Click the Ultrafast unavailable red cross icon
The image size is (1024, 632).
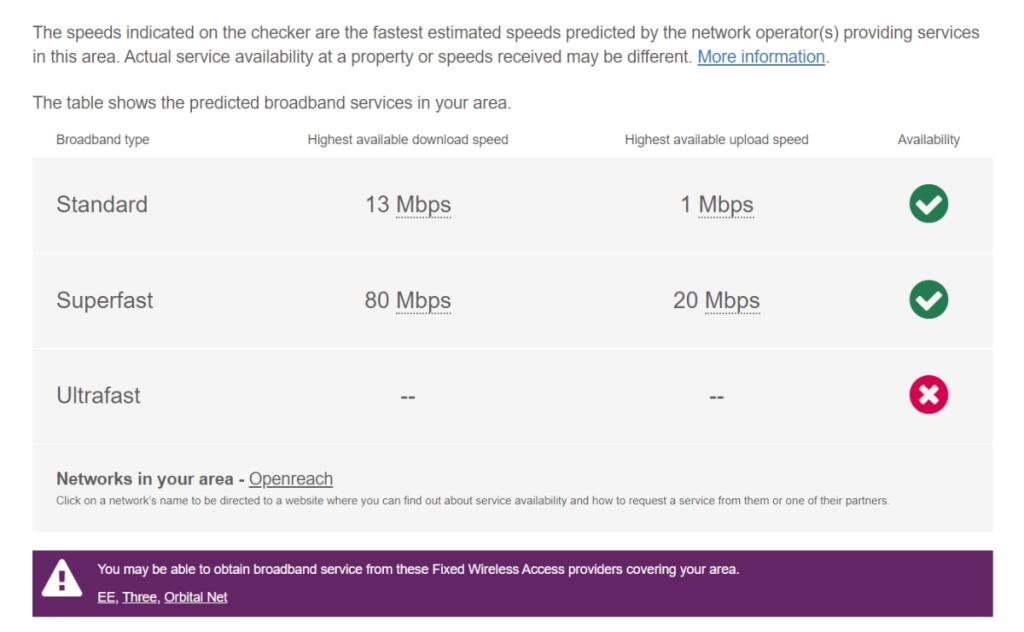pos(928,394)
